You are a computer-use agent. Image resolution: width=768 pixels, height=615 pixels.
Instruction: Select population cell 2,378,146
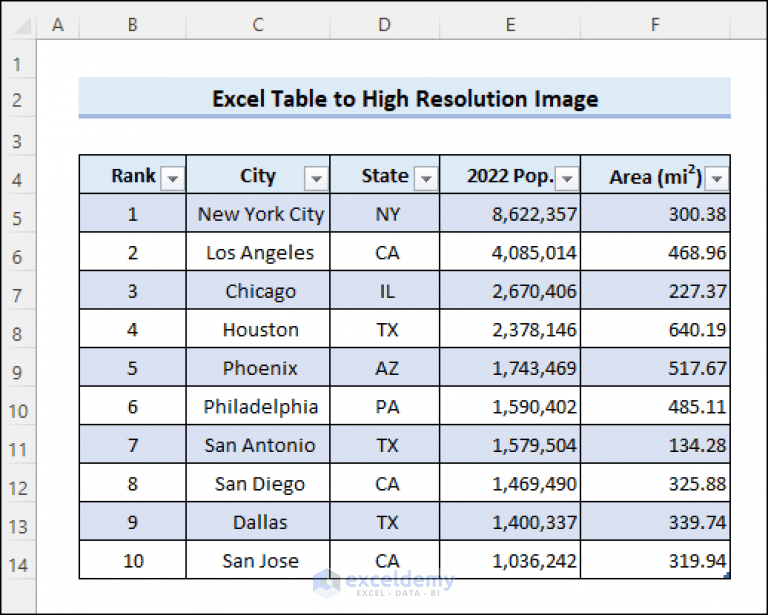[510, 329]
